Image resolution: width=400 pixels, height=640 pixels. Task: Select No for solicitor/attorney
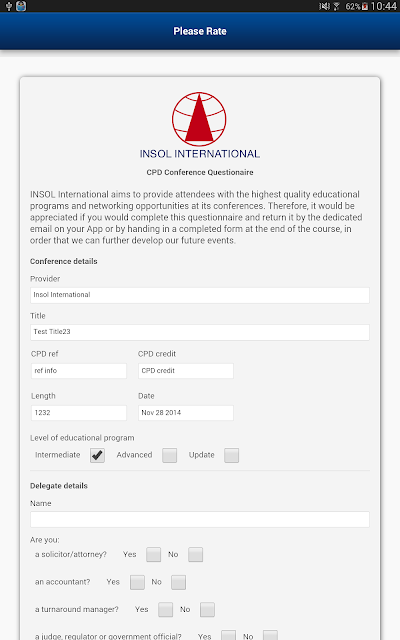tap(196, 554)
